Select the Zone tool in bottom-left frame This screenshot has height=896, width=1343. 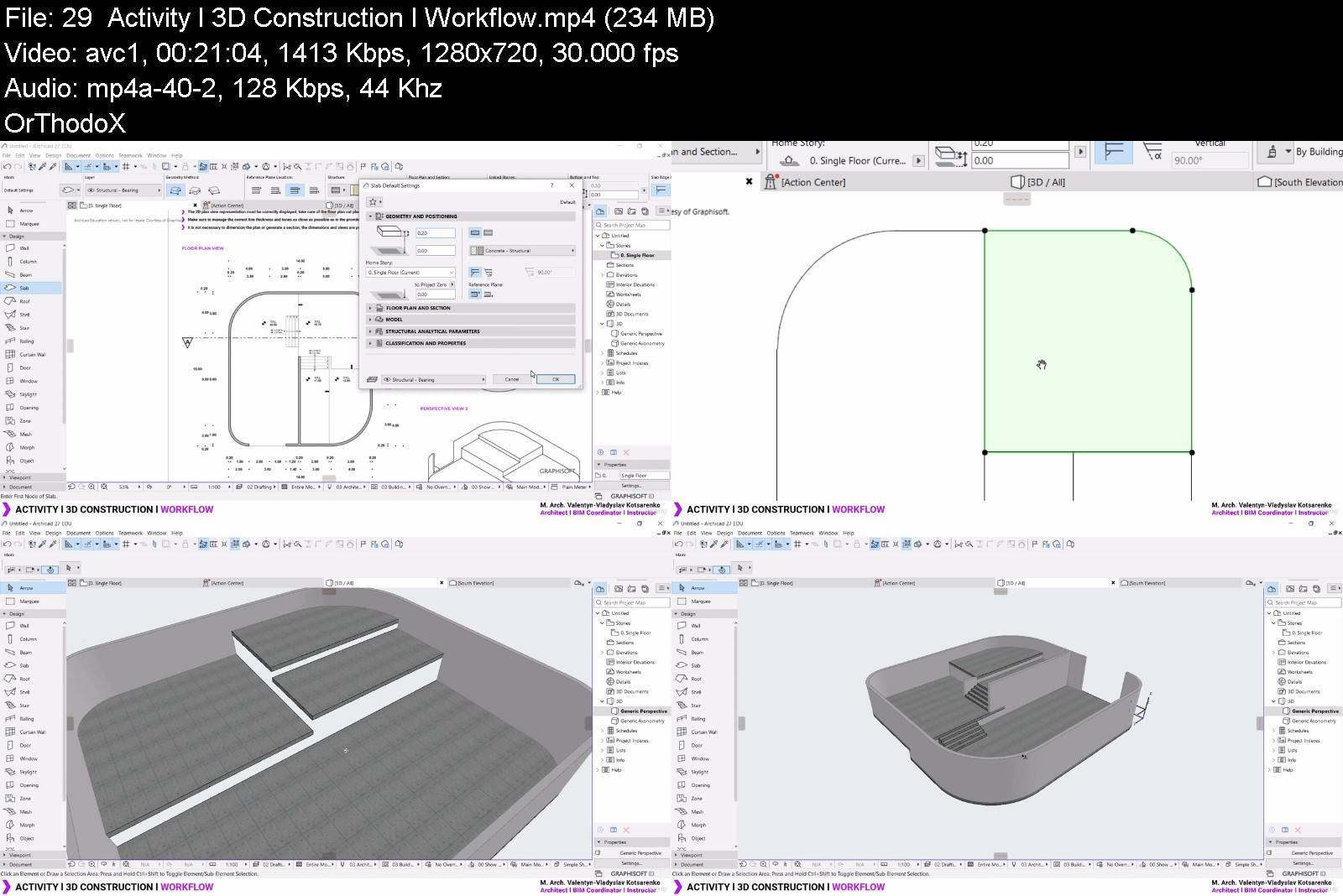(x=25, y=799)
